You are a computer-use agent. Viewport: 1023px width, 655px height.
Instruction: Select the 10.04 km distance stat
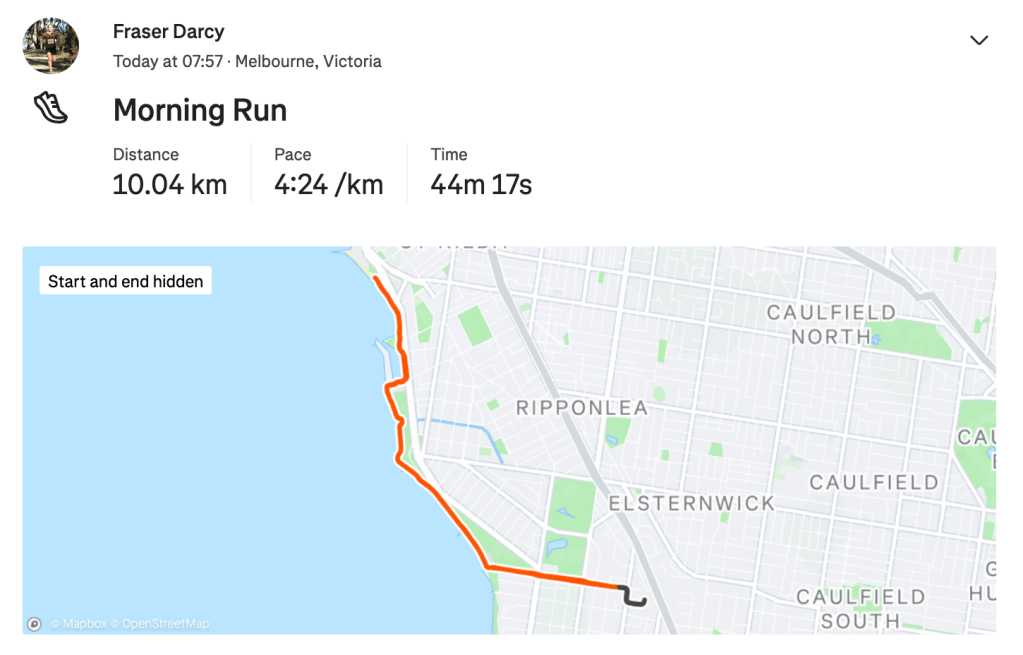click(x=169, y=185)
